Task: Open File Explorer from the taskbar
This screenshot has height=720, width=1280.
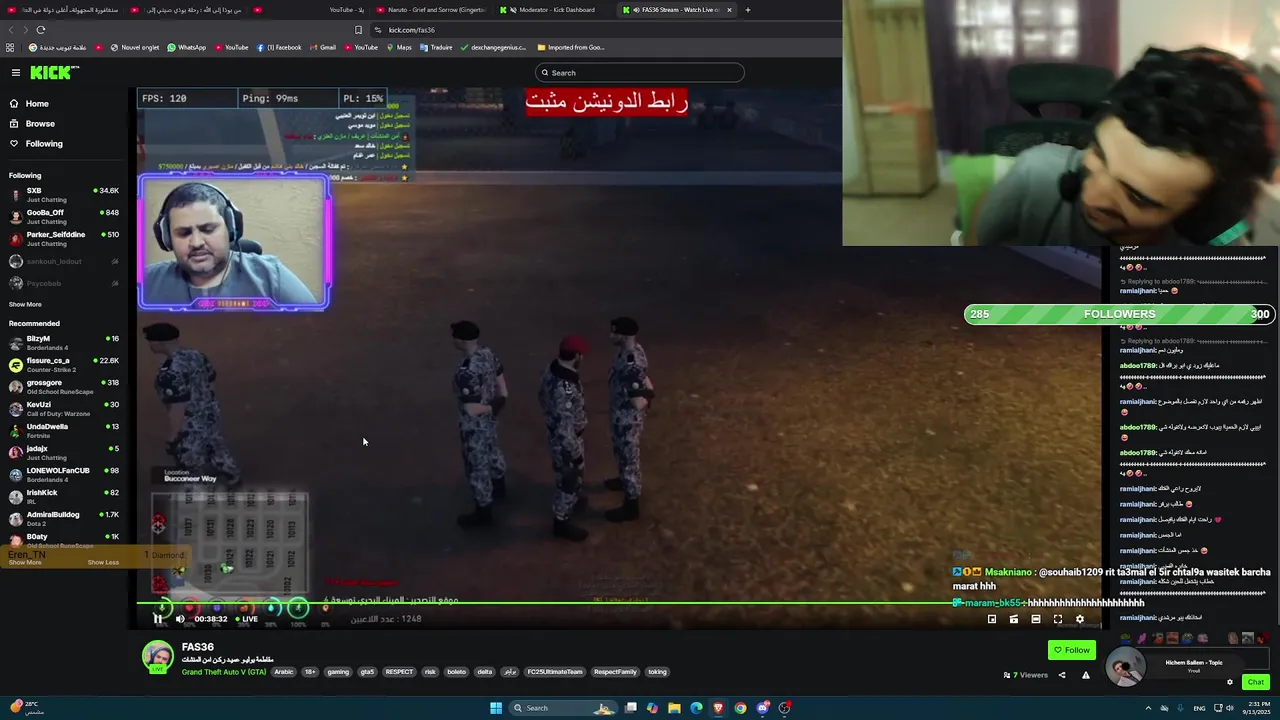Action: click(674, 708)
